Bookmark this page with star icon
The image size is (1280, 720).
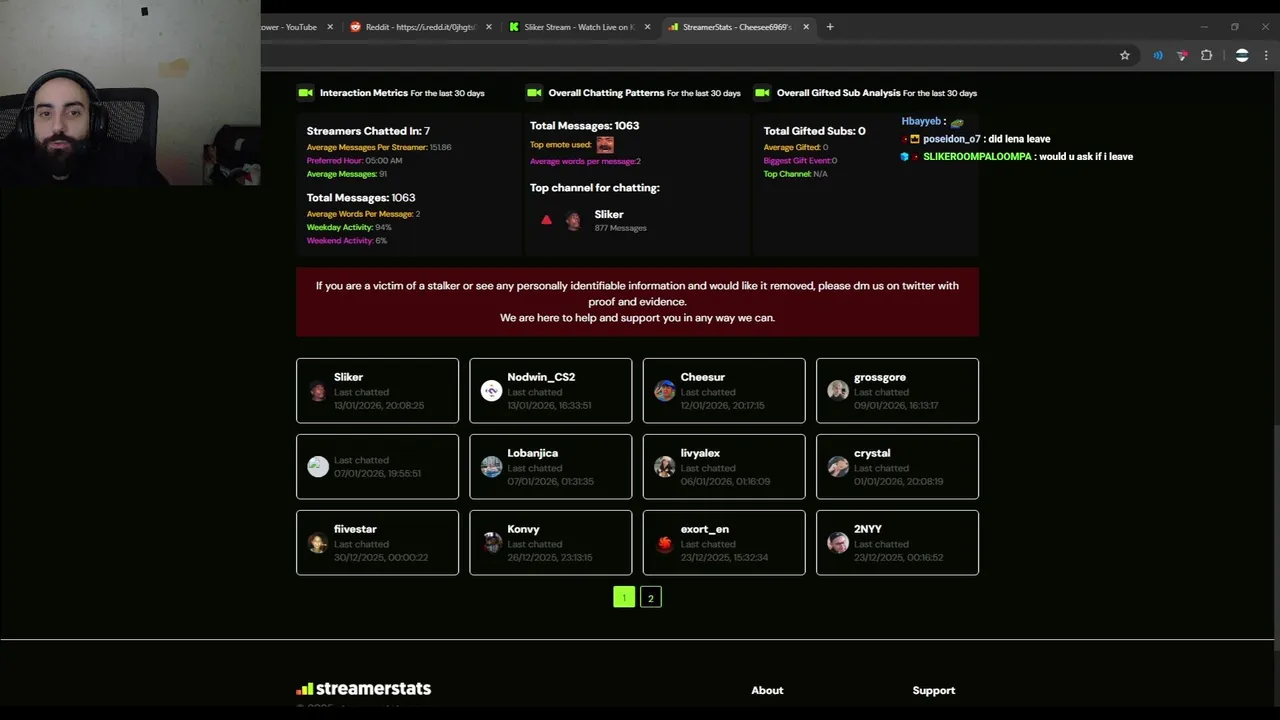tap(1125, 56)
